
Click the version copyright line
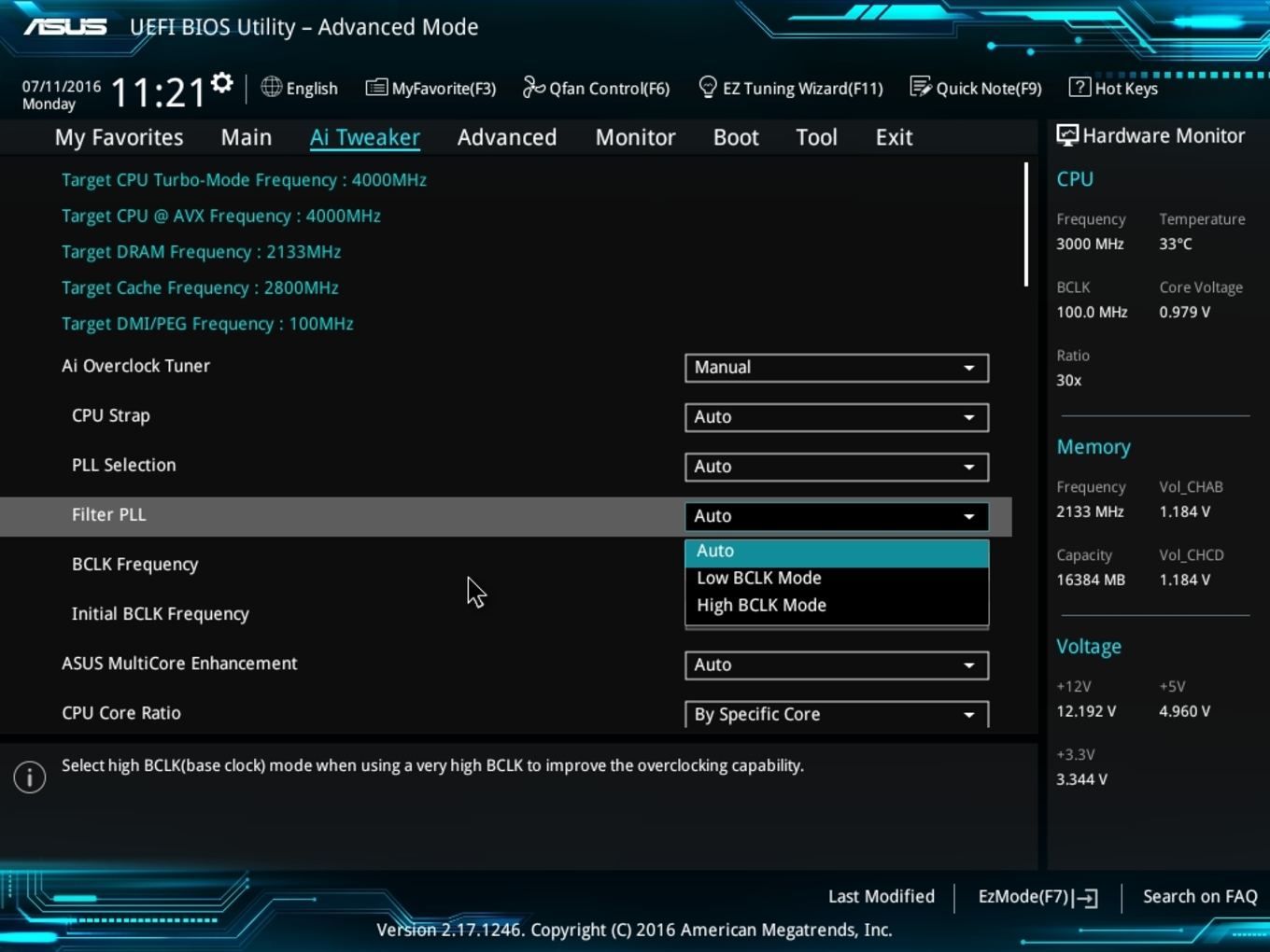click(x=634, y=931)
